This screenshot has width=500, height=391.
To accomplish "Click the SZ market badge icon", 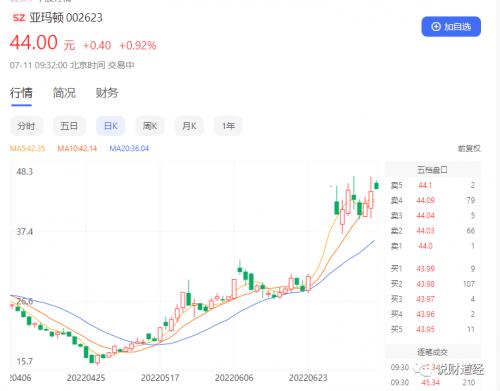I will 19,17.
